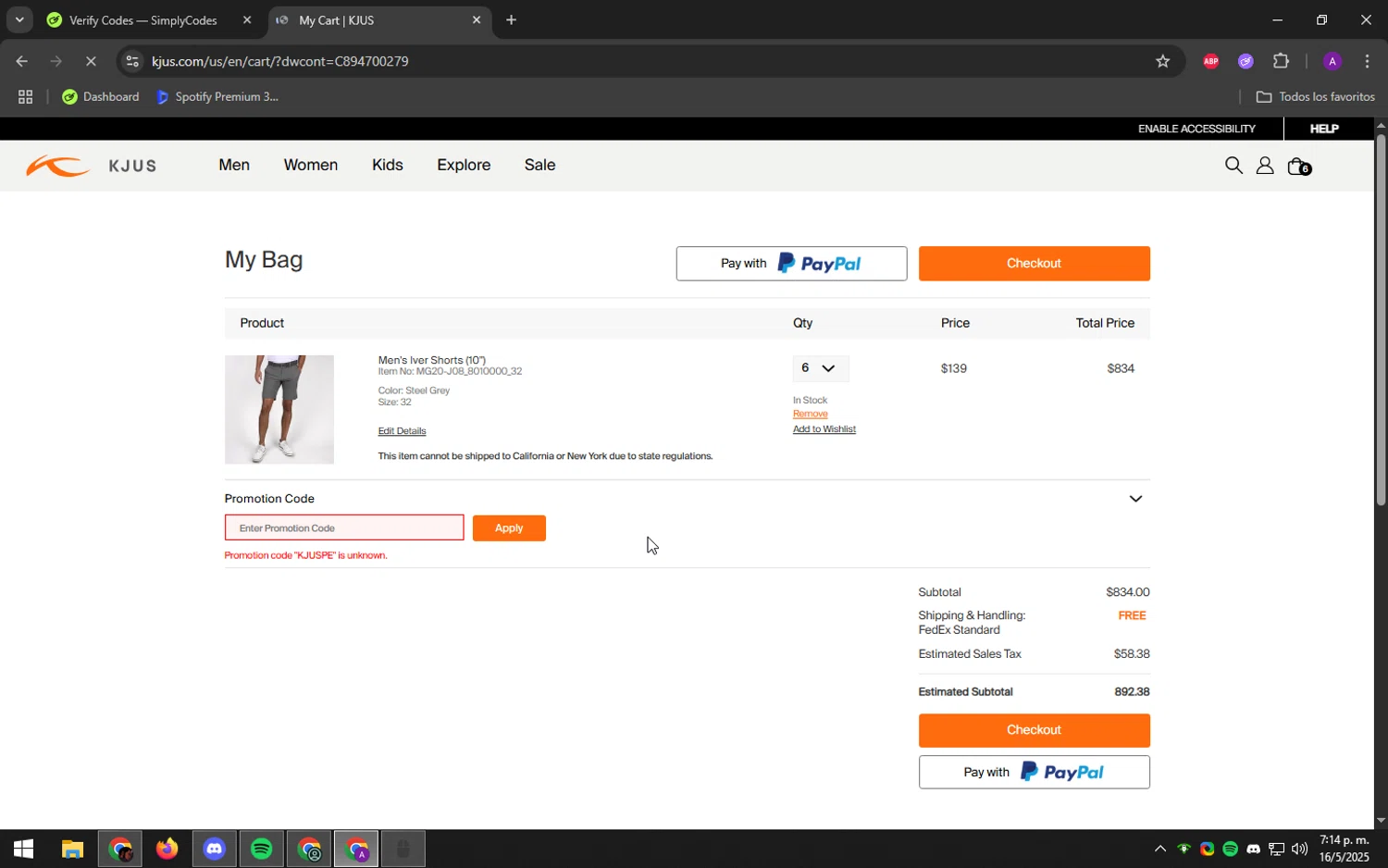1388x868 pixels.
Task: Stop page loading button
Action: [91, 61]
